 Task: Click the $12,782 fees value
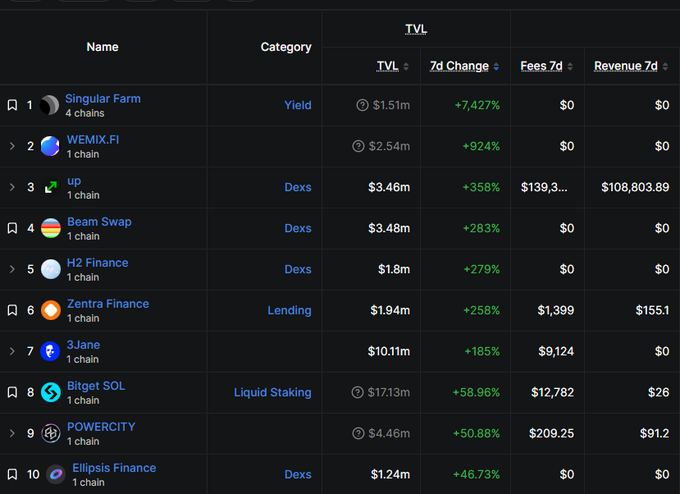(552, 393)
